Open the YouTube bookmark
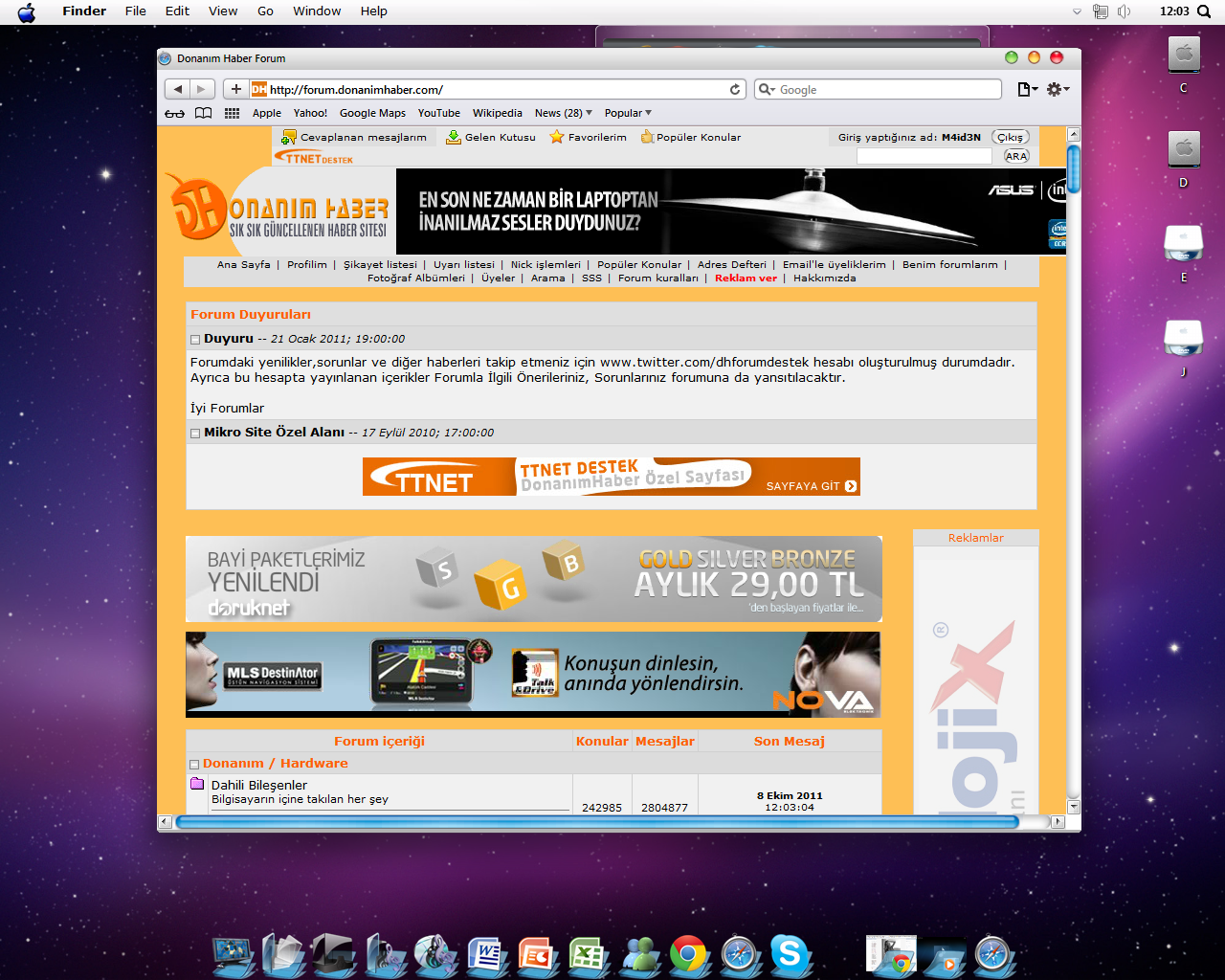1225x980 pixels. (x=439, y=113)
